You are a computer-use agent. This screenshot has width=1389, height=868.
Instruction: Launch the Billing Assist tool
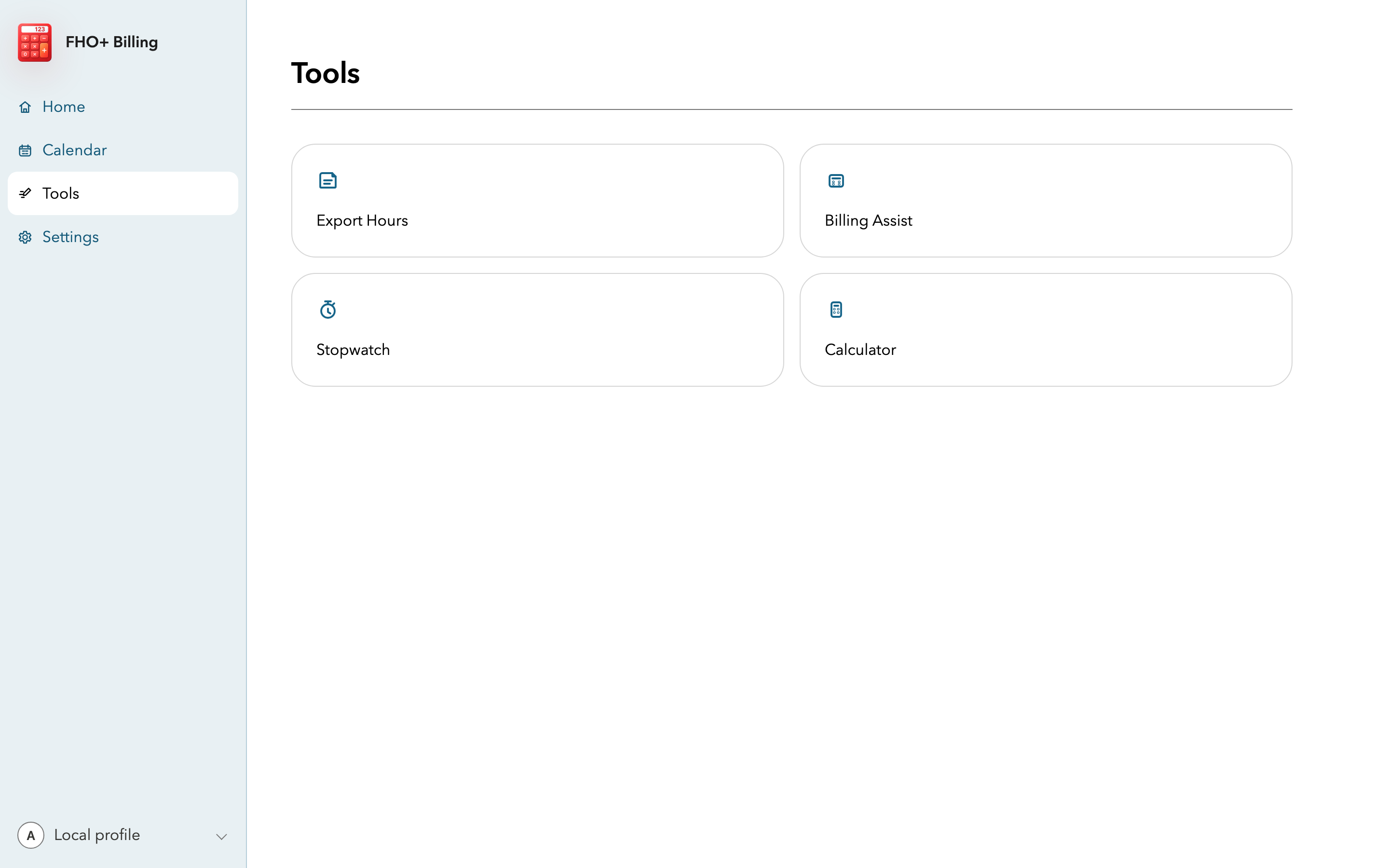[1046, 200]
